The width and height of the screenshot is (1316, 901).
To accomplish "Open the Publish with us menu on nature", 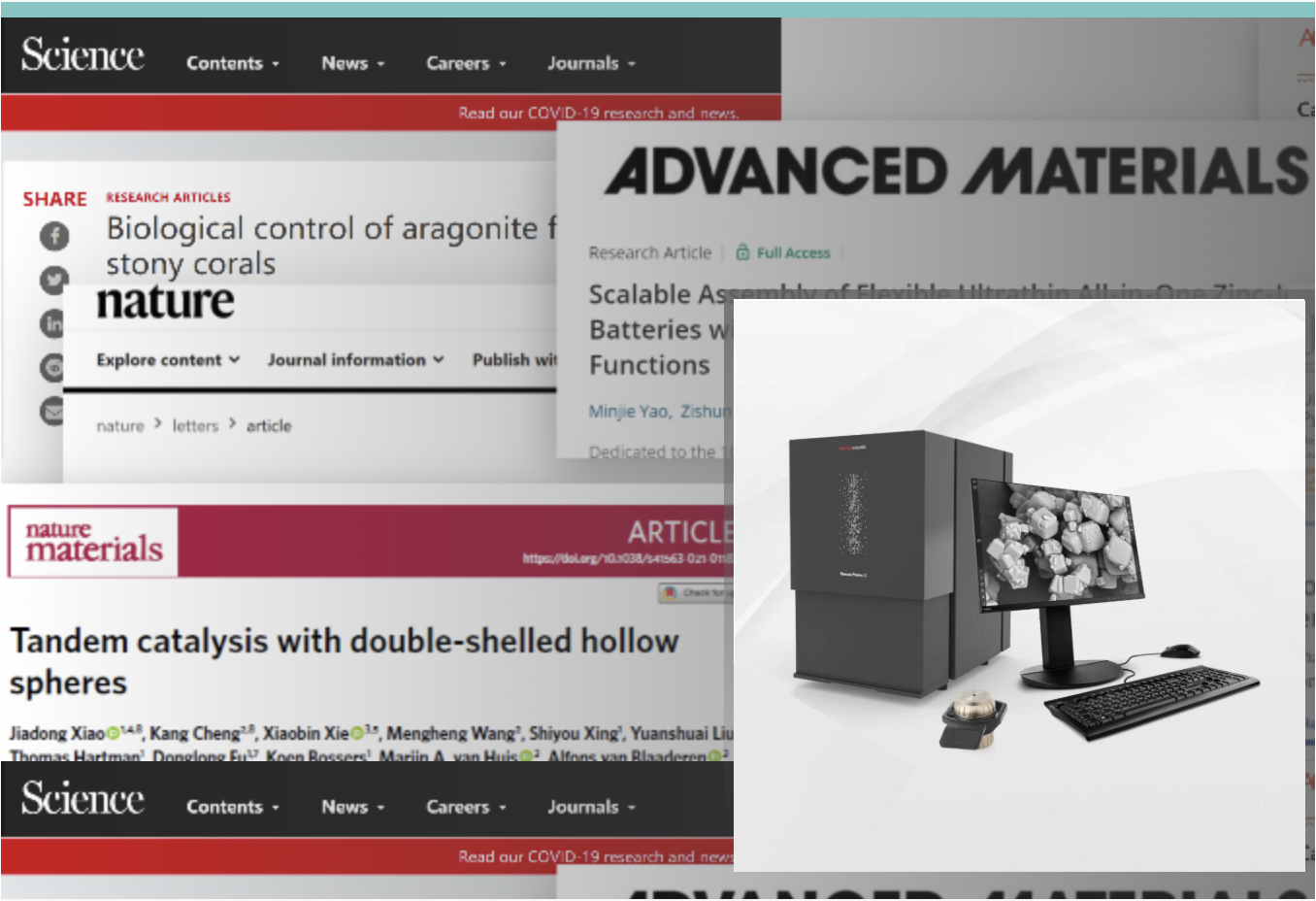I will click(514, 360).
